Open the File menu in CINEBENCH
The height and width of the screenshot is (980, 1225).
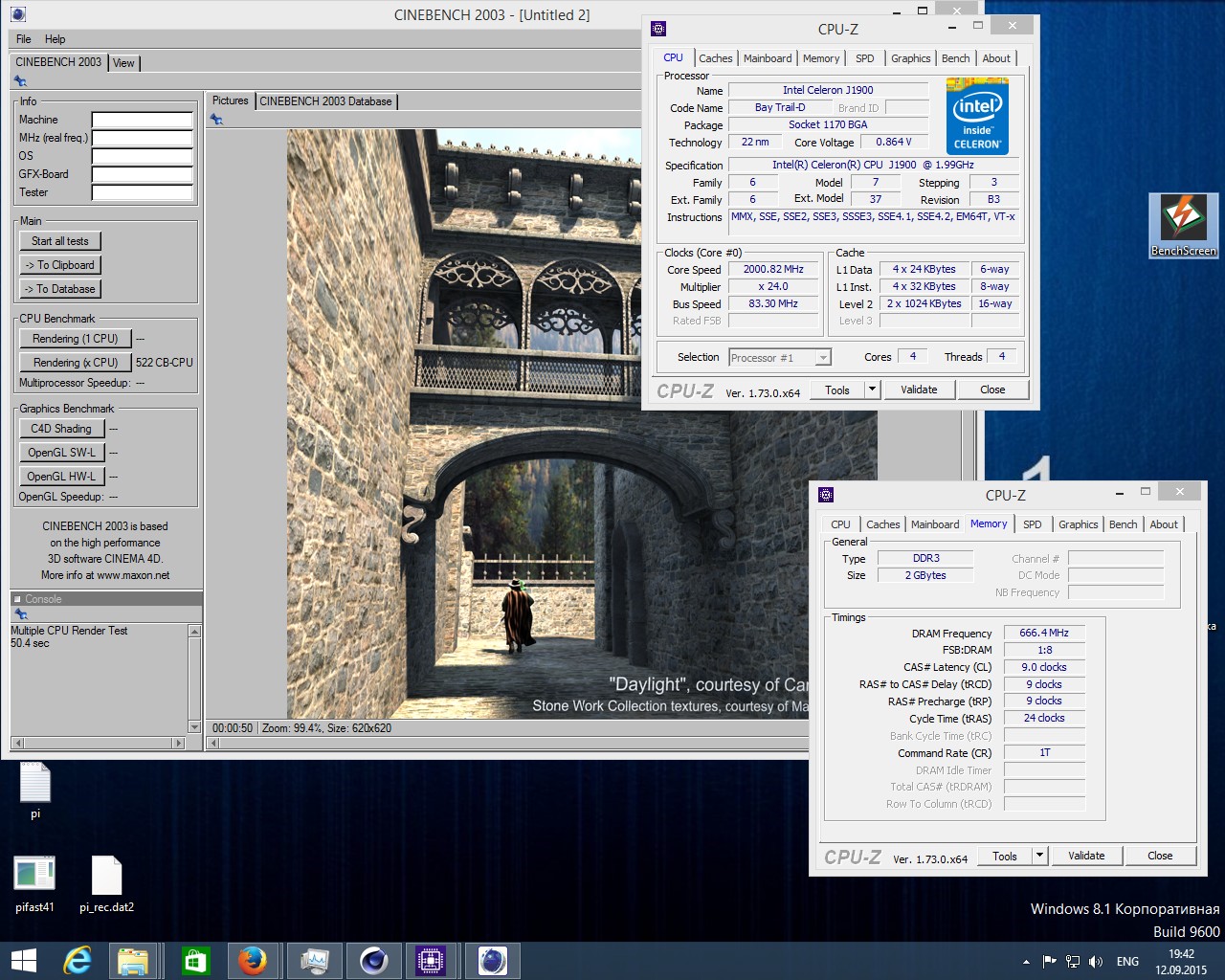coord(24,39)
